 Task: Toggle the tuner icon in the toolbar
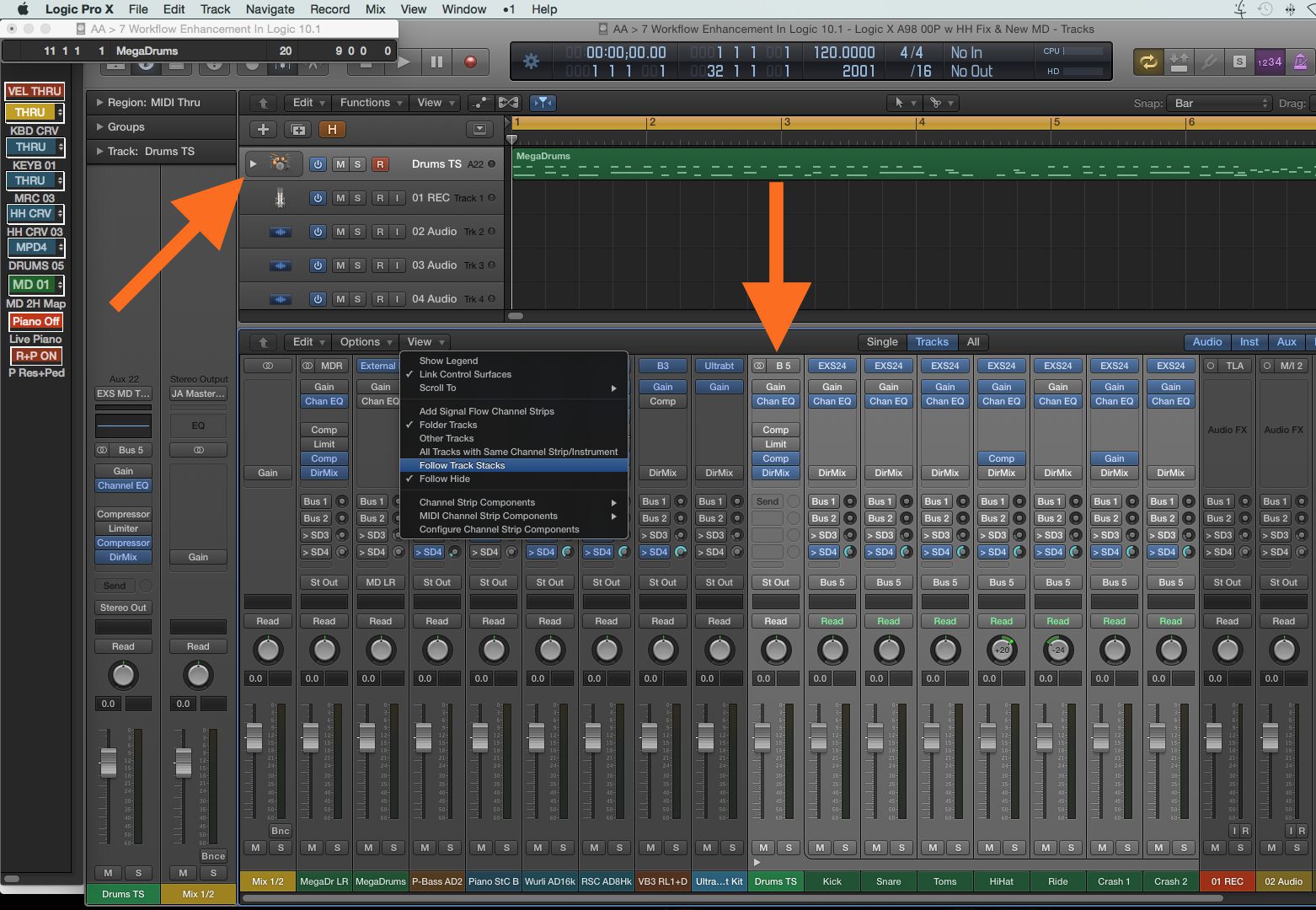(1209, 62)
